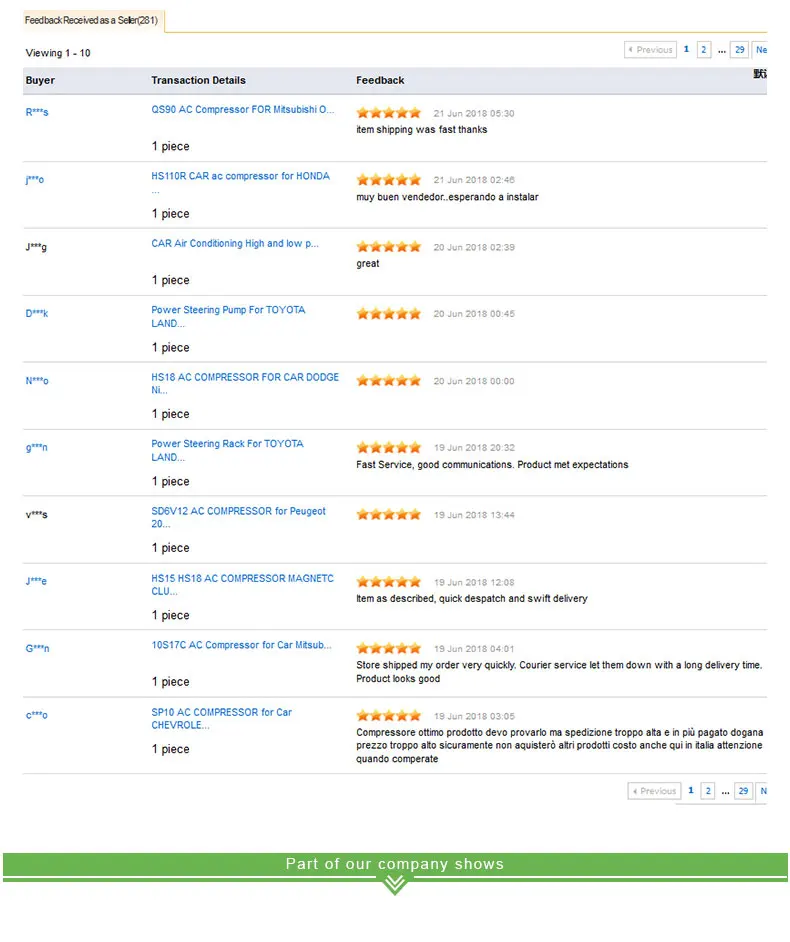The height and width of the screenshot is (942, 790).
Task: Open buyer N***o profile
Action: 37,380
